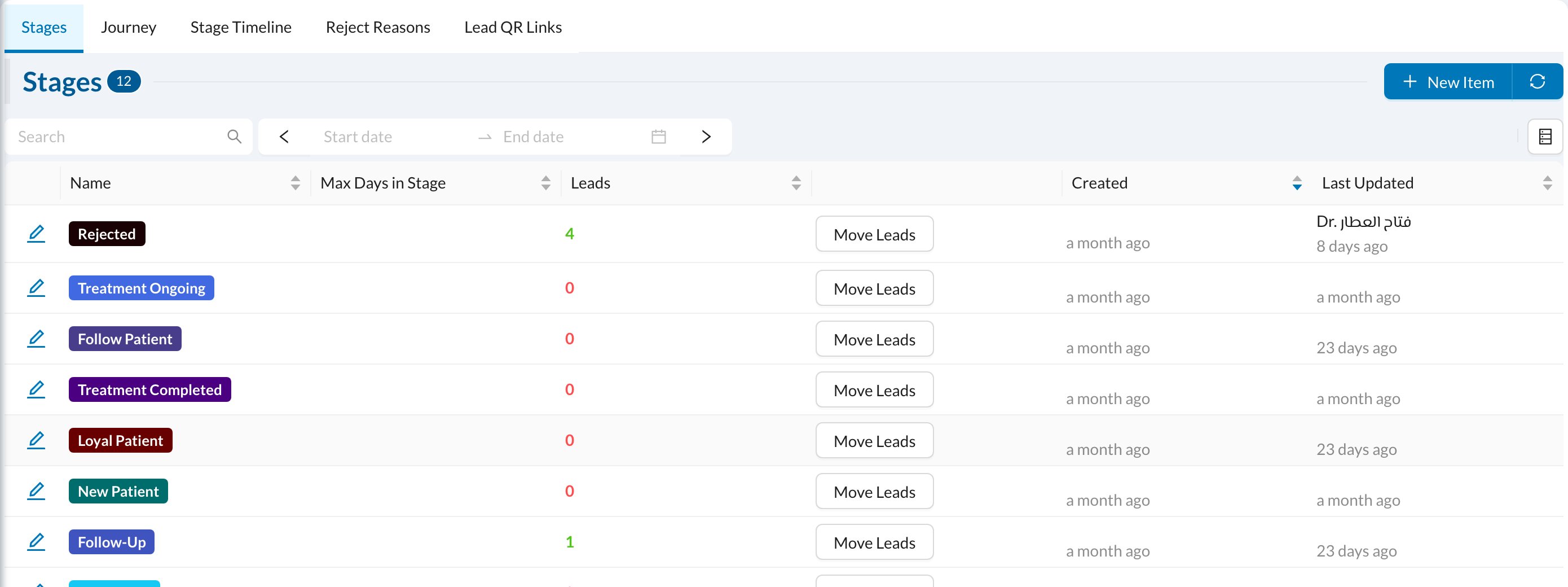The width and height of the screenshot is (1568, 587).
Task: Open the Reject Reasons tab
Action: 378,28
